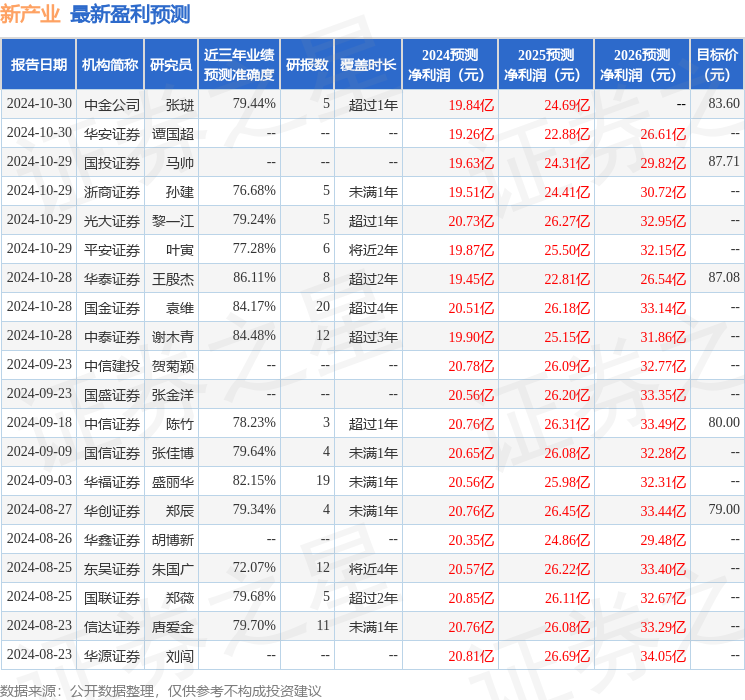Click the 2024预测净利润 column header

pyautogui.click(x=450, y=65)
